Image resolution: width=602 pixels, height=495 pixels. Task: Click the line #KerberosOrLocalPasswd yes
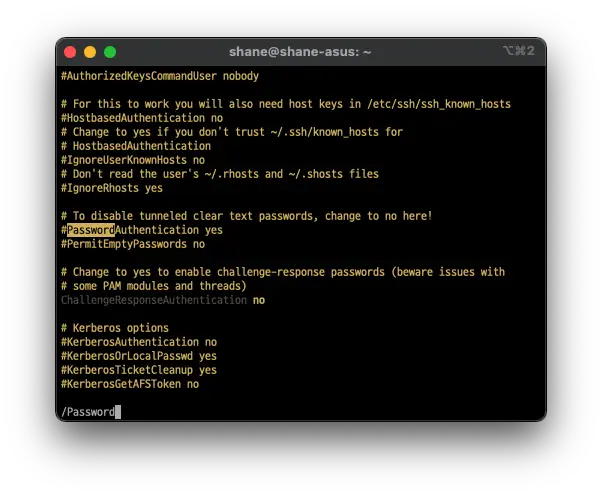[139, 356]
